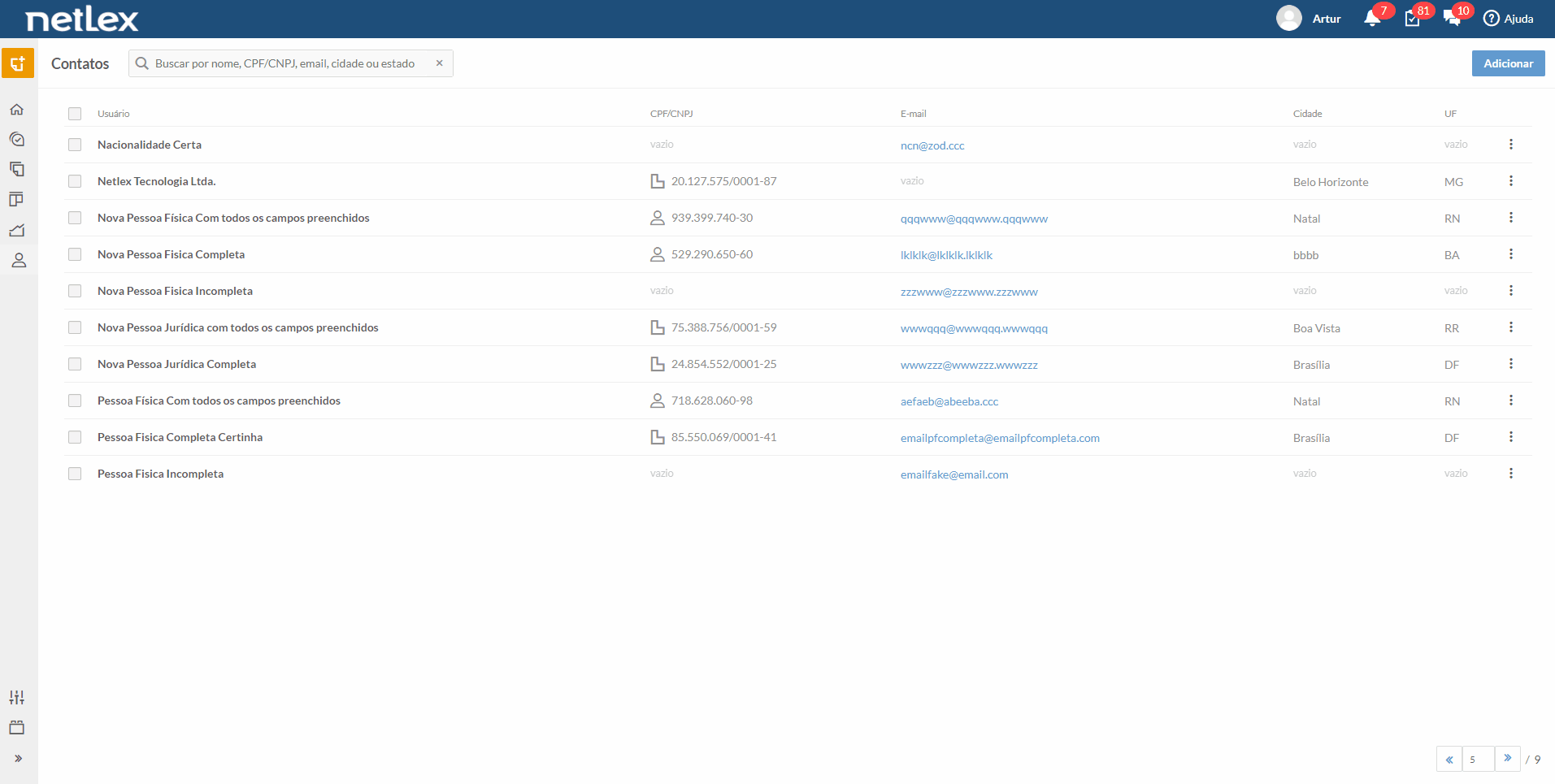Go to previous page of contacts
The width and height of the screenshot is (1555, 784).
click(x=1449, y=759)
